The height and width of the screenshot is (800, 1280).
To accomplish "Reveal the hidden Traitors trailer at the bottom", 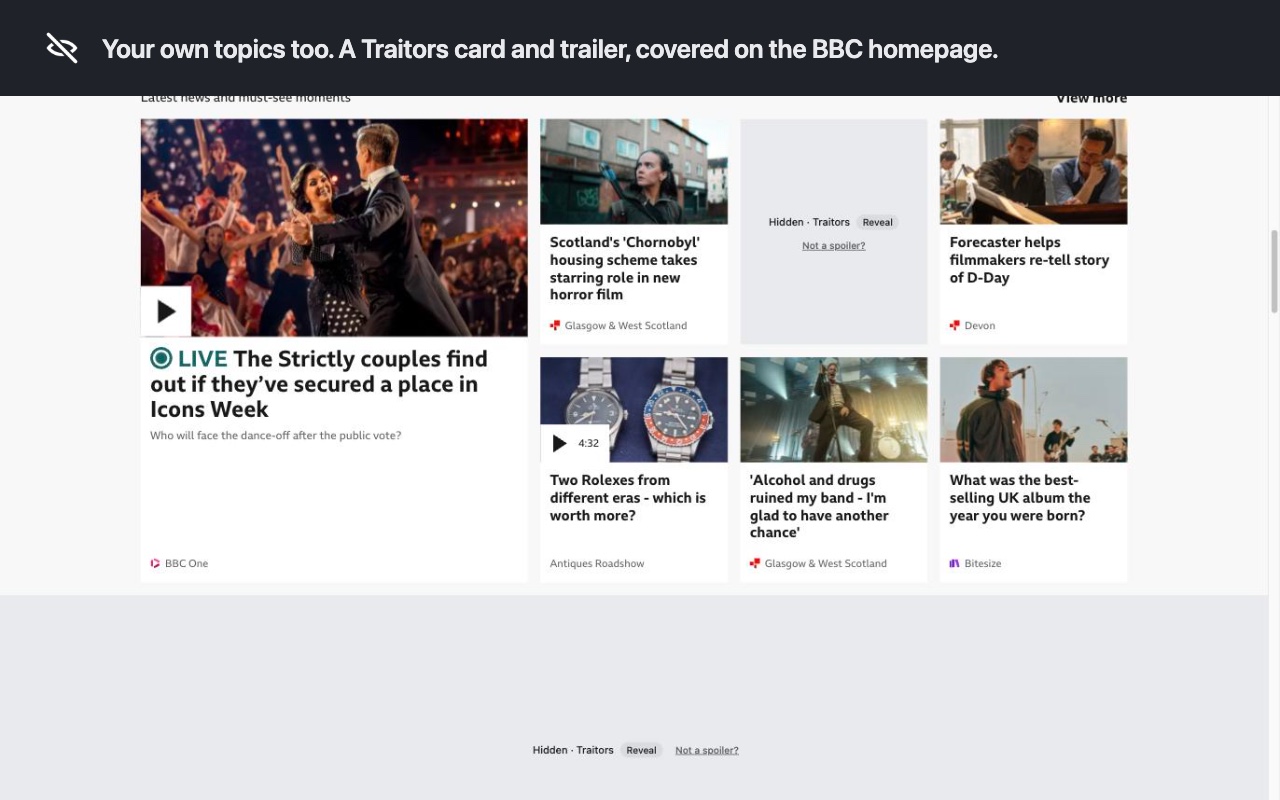I will (641, 750).
